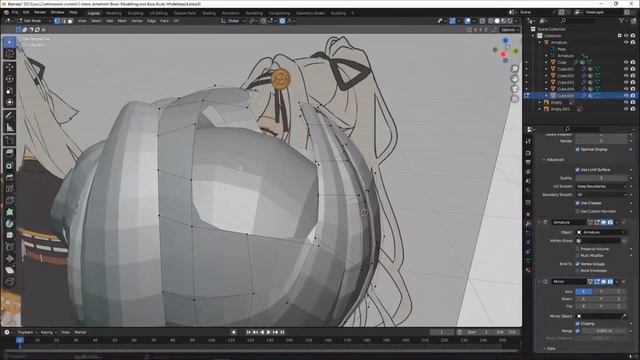Select the Select Box tool in viewport toolbar
The height and width of the screenshot is (360, 640).
(9, 42)
